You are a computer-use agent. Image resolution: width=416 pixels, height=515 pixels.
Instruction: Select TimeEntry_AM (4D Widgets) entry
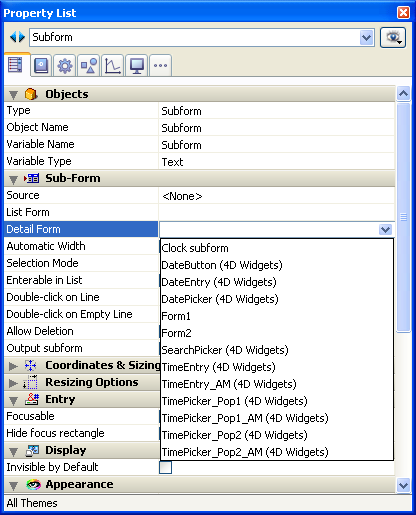[x=229, y=384]
